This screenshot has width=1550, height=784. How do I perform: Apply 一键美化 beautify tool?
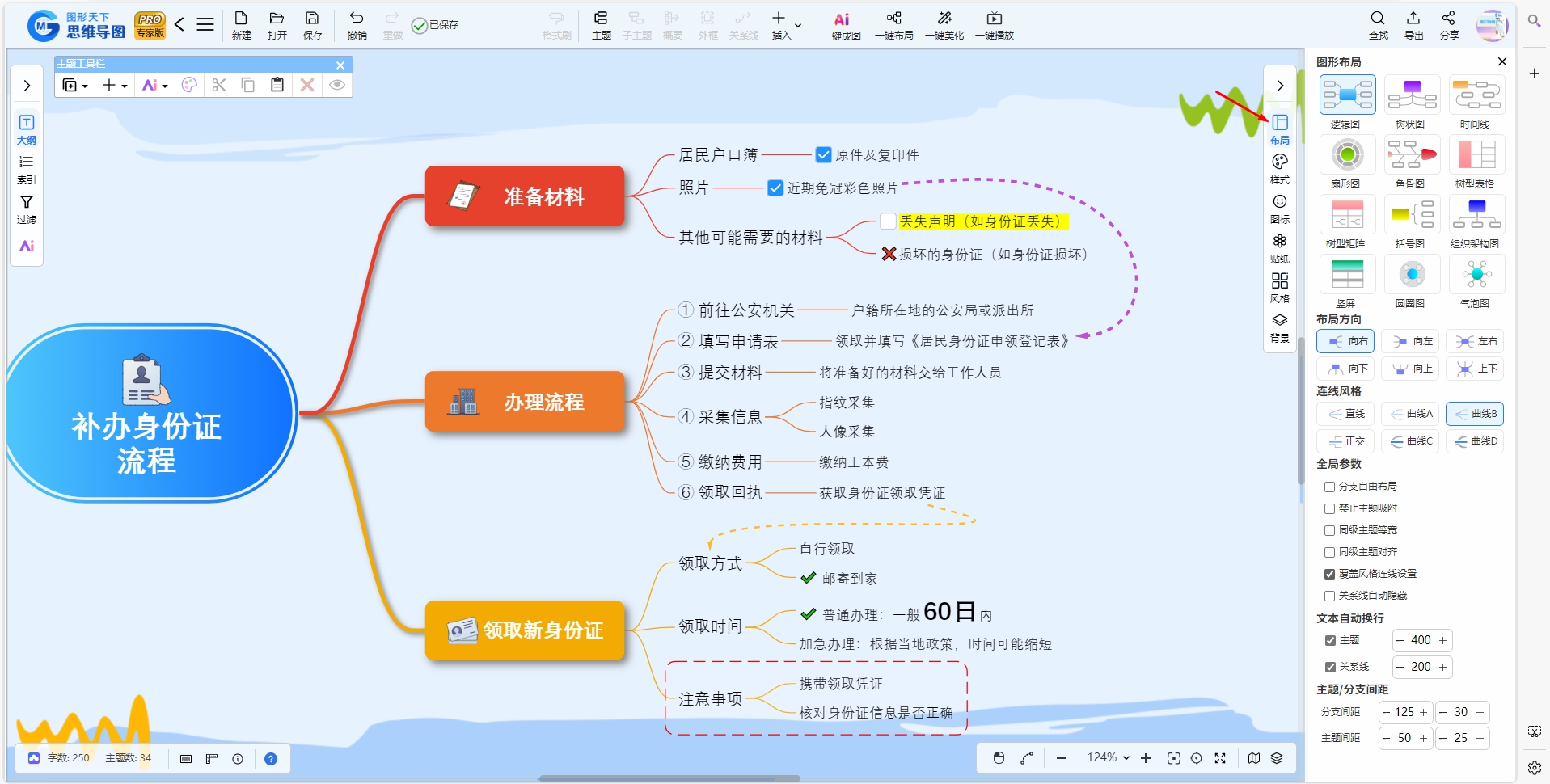coord(944,25)
